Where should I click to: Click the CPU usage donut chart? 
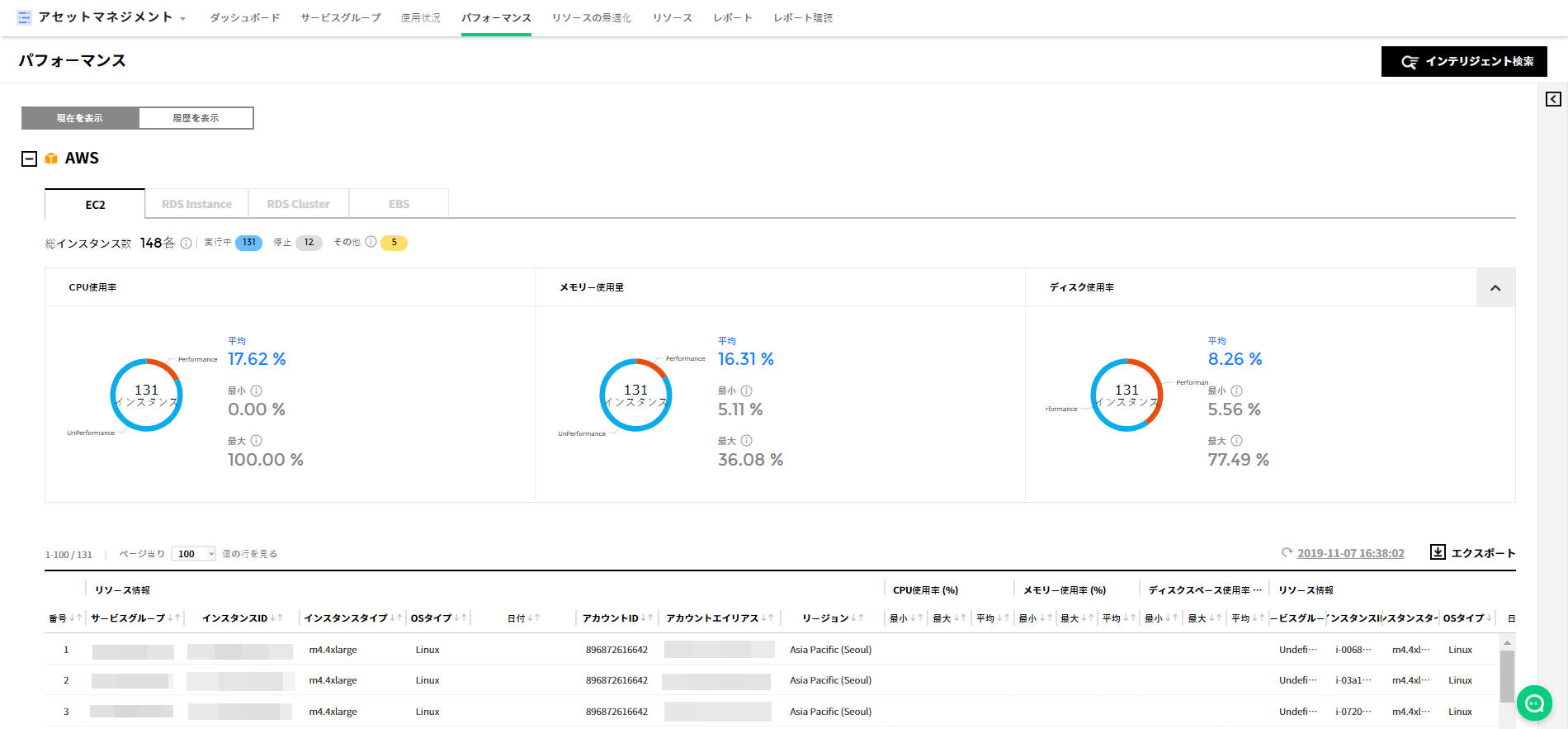point(146,395)
